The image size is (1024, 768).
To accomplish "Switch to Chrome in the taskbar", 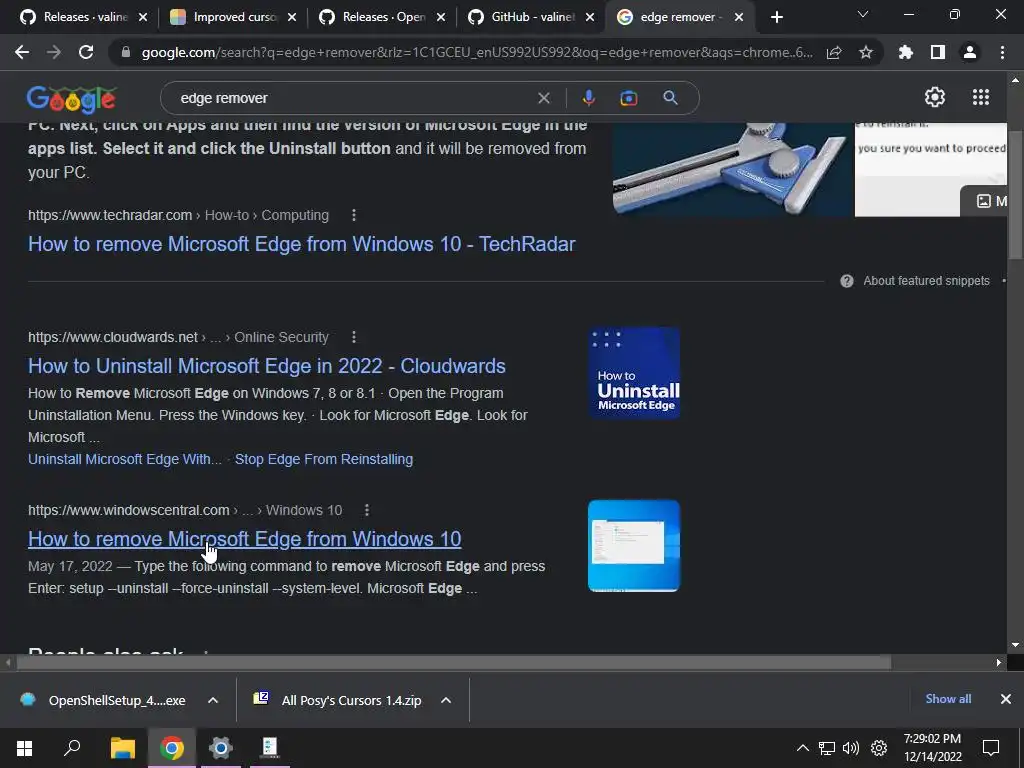I will [172, 748].
